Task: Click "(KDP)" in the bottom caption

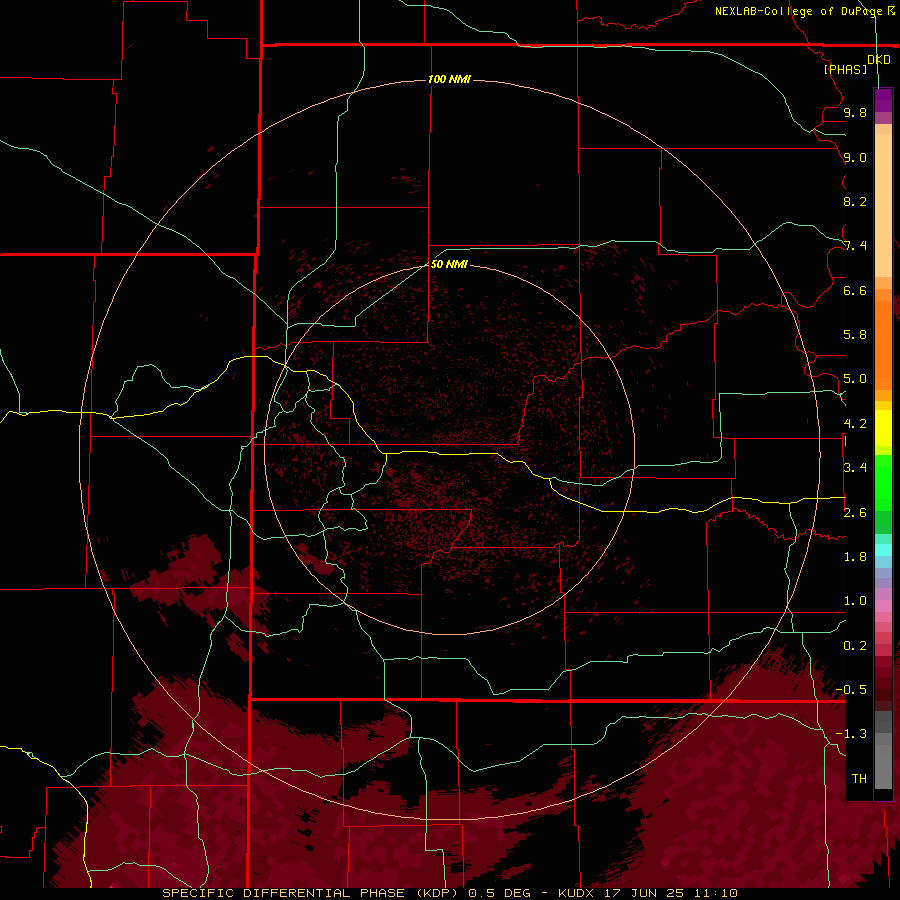Action: 439,893
